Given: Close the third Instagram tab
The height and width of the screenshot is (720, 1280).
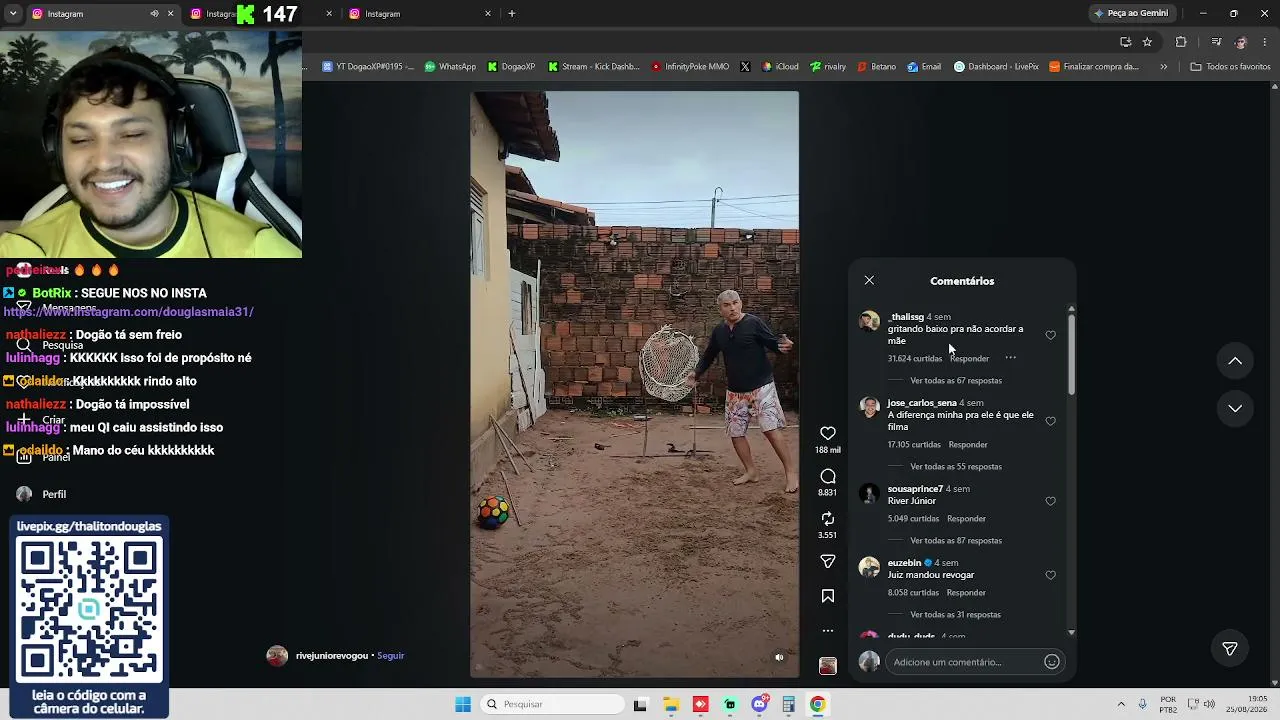Looking at the screenshot, I should 488,14.
